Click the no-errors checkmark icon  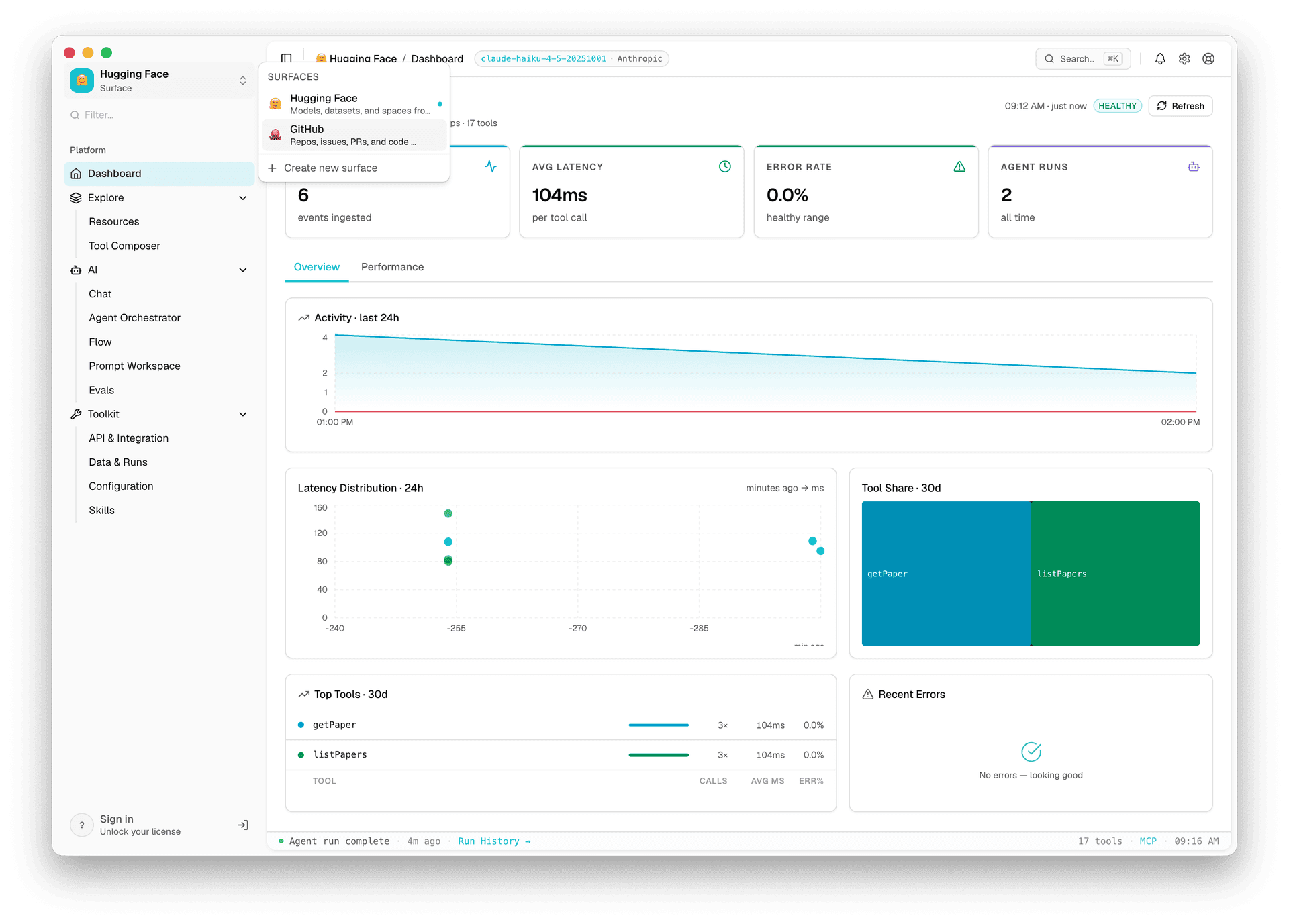(x=1031, y=752)
